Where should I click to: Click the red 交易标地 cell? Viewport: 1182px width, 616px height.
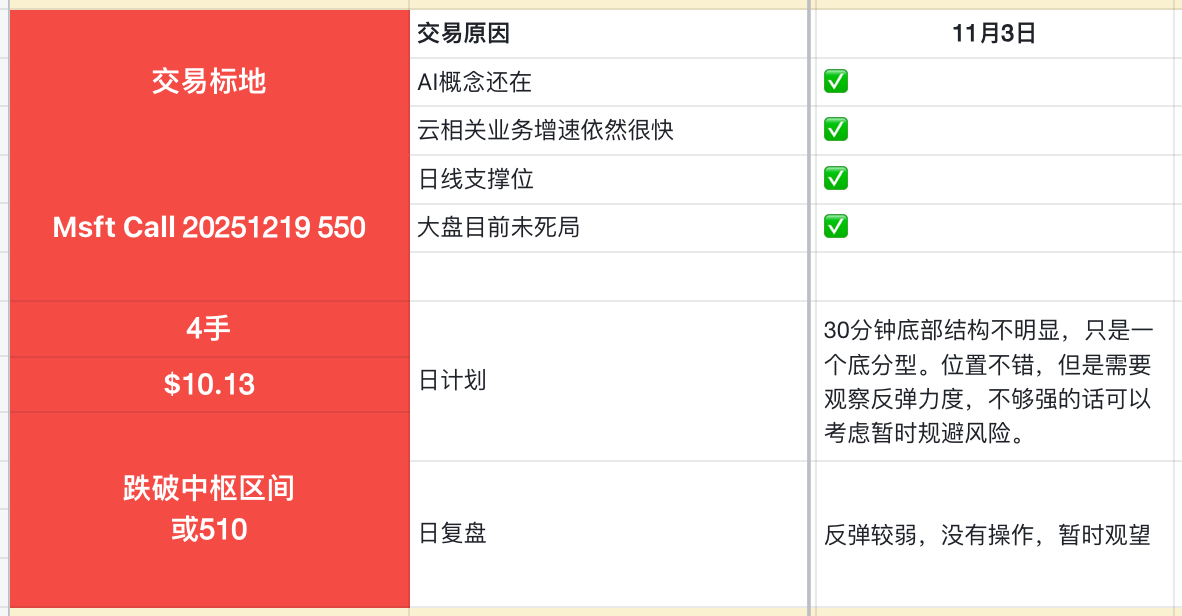(x=209, y=82)
